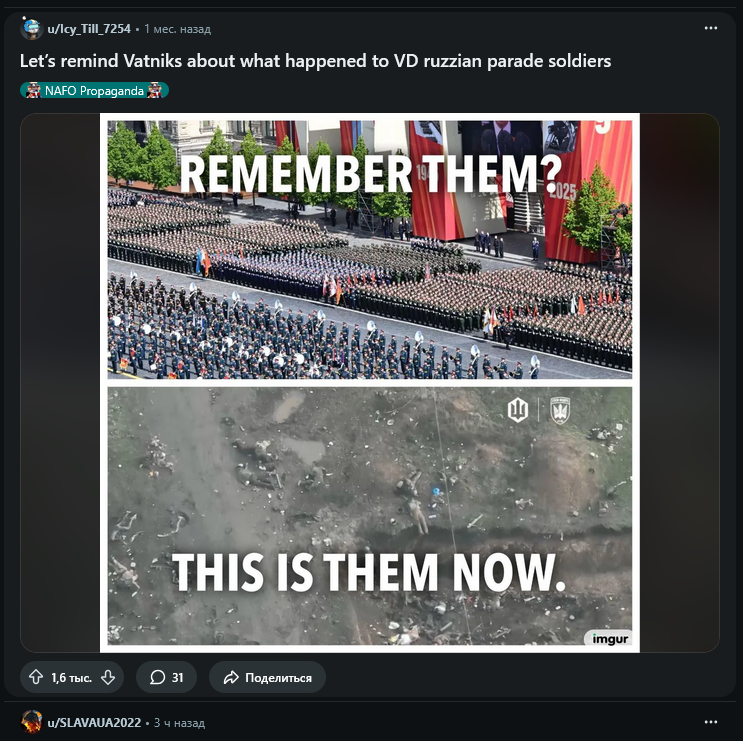Open three-dots menu for Icy_Till_7254 post
Viewport: 743px width, 741px height.
coord(710,28)
